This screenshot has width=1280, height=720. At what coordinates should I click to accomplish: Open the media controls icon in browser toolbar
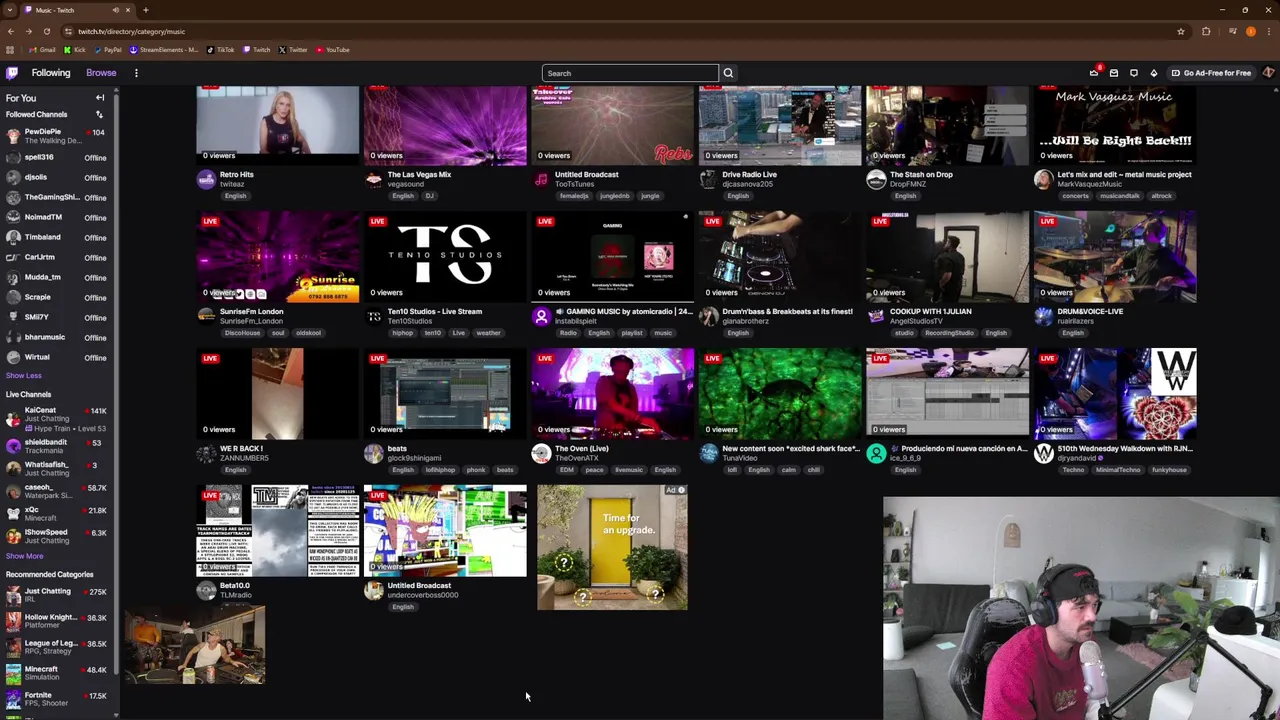tap(1232, 31)
